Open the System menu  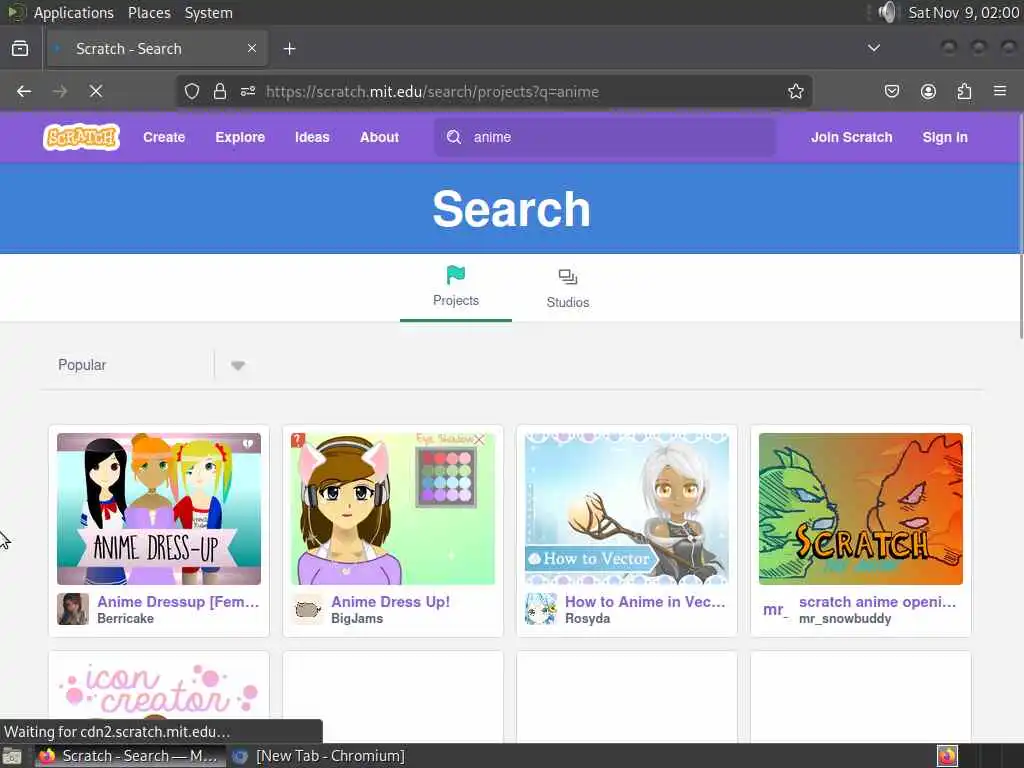point(208,12)
